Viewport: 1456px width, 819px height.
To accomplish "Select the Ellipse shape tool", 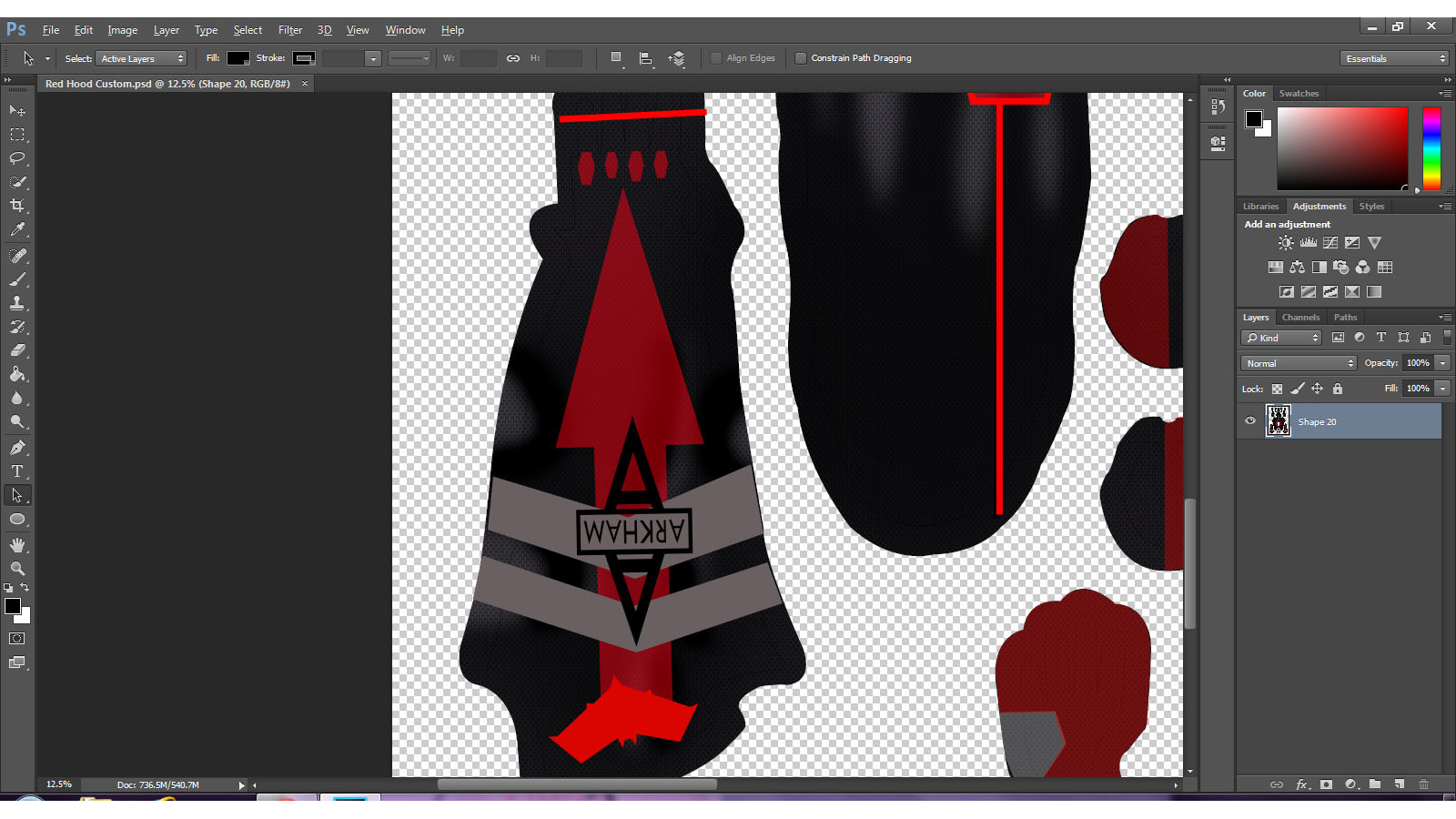I will [17, 519].
